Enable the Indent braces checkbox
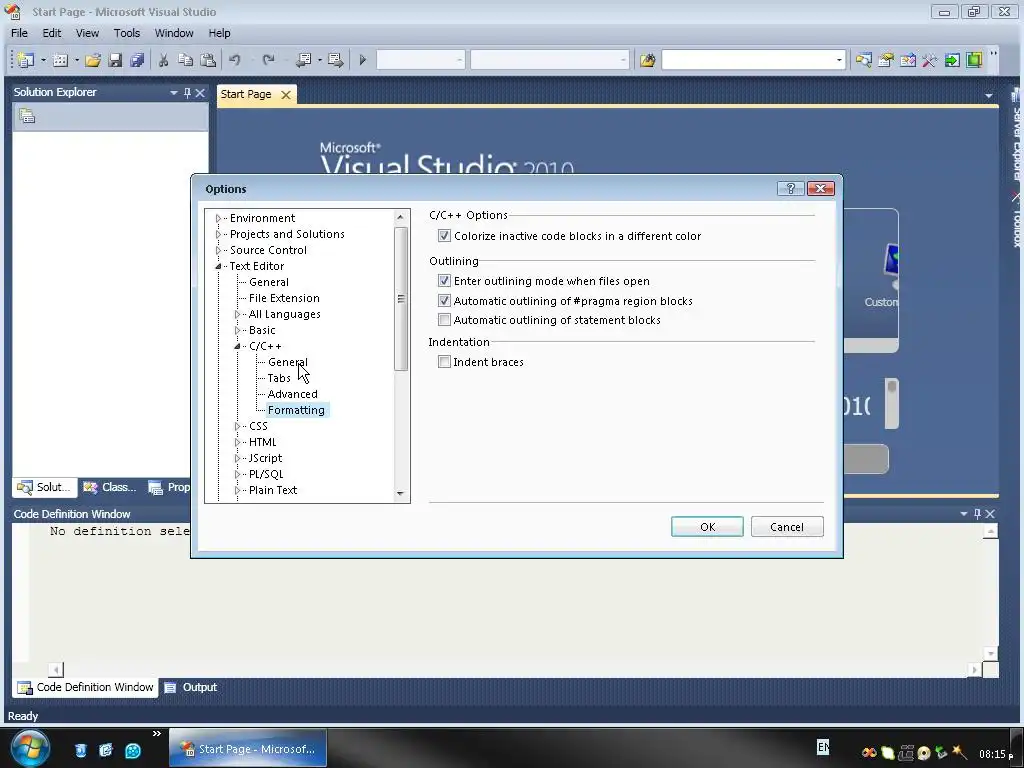The width and height of the screenshot is (1024, 768). [x=444, y=362]
